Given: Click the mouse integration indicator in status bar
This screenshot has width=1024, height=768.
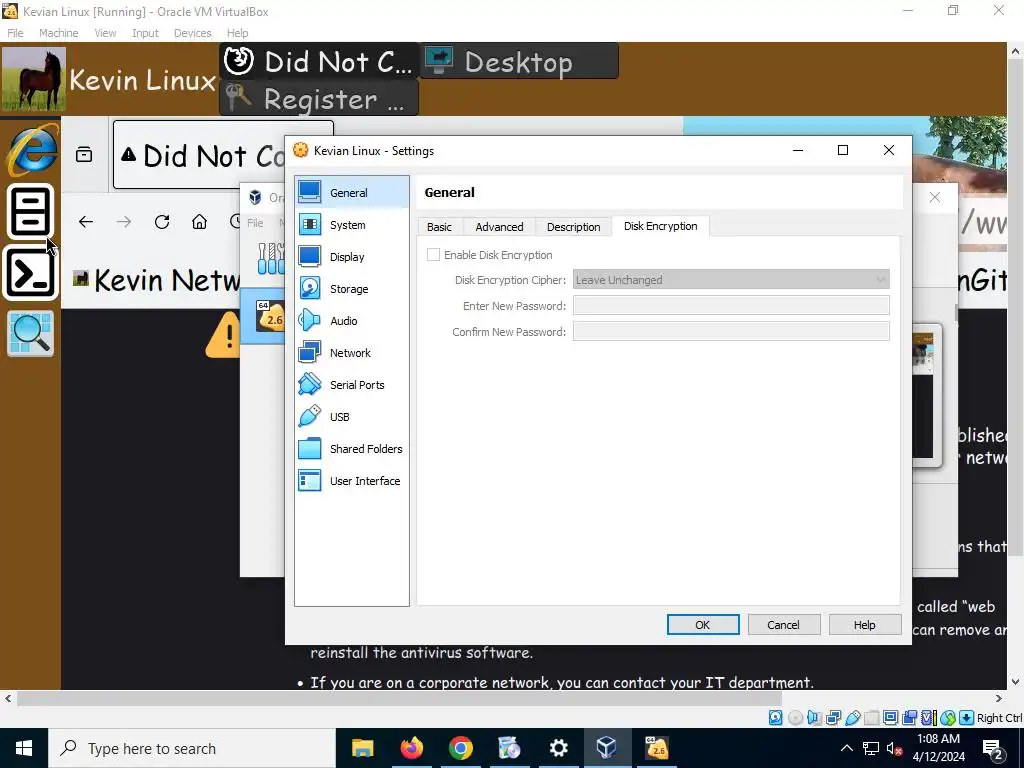Looking at the screenshot, I should pos(948,718).
